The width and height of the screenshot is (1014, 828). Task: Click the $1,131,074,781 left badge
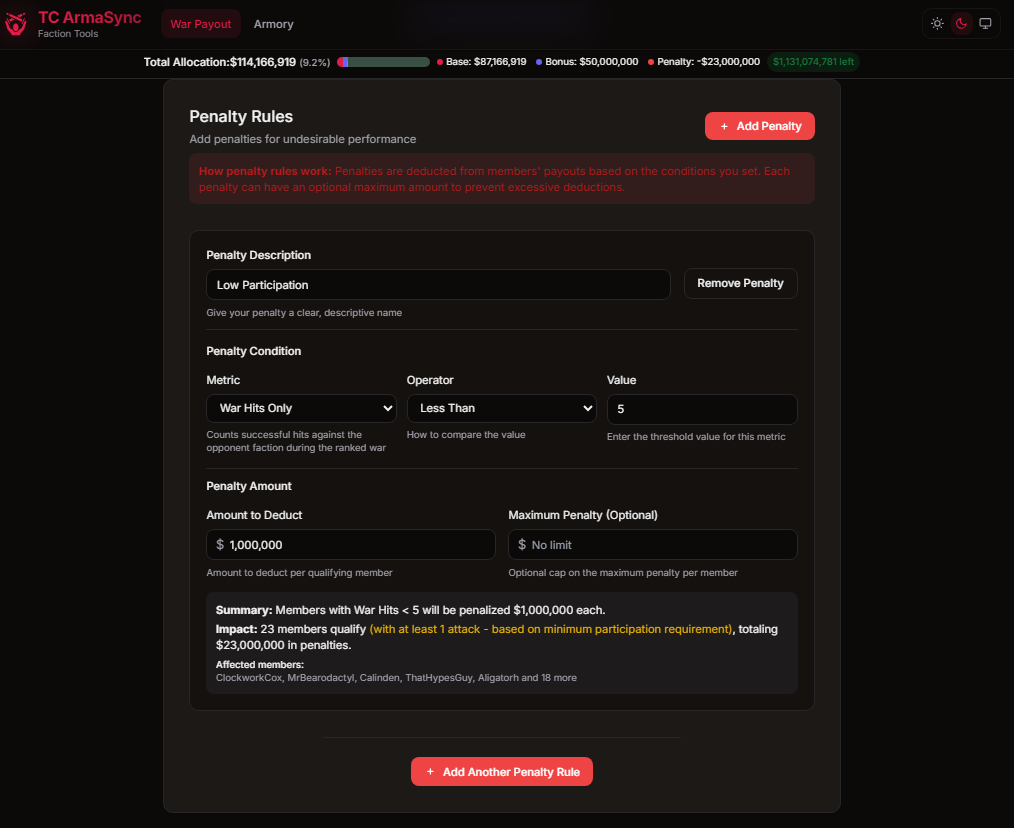click(813, 62)
